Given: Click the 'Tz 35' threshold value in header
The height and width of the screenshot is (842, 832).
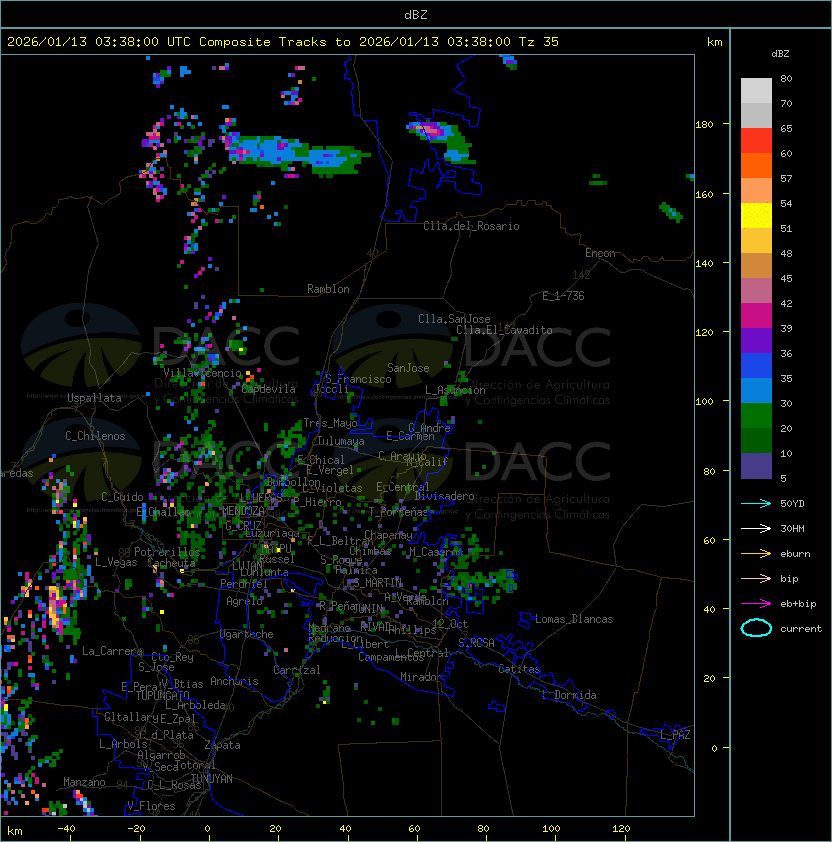Looking at the screenshot, I should (x=539, y=42).
